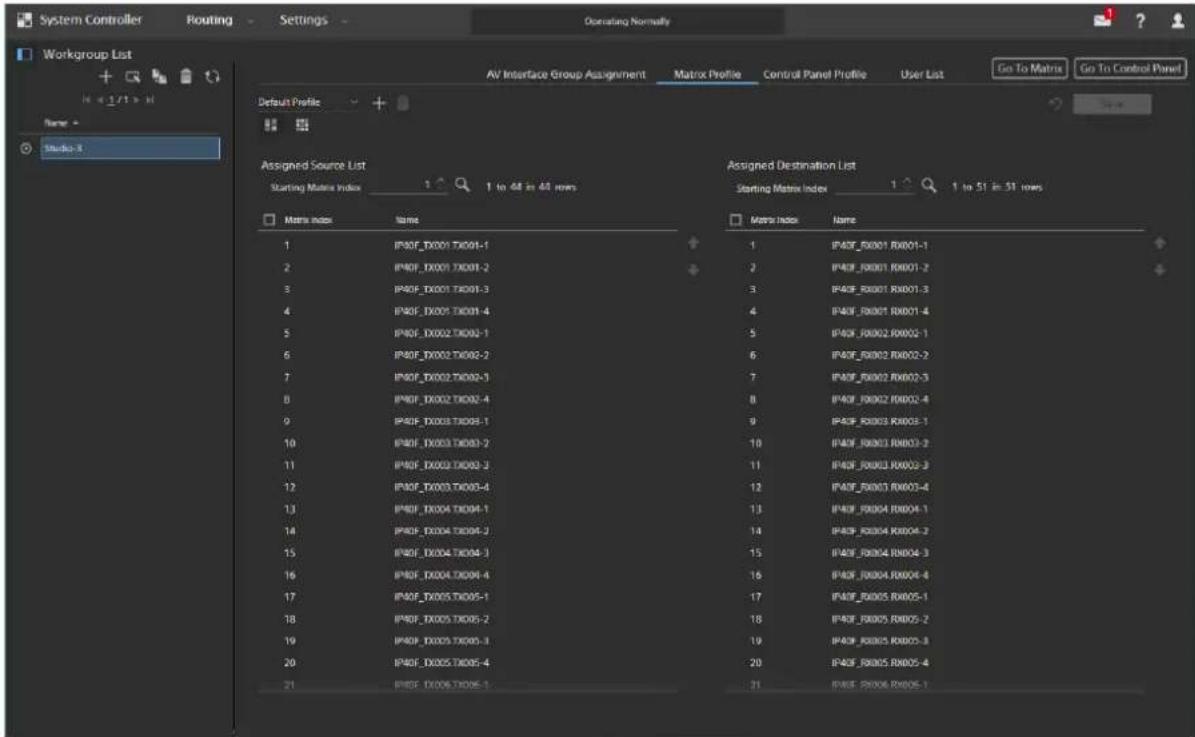Select source row IP40F_TX002.TX002-1
The image size is (1195, 737).
[467, 333]
